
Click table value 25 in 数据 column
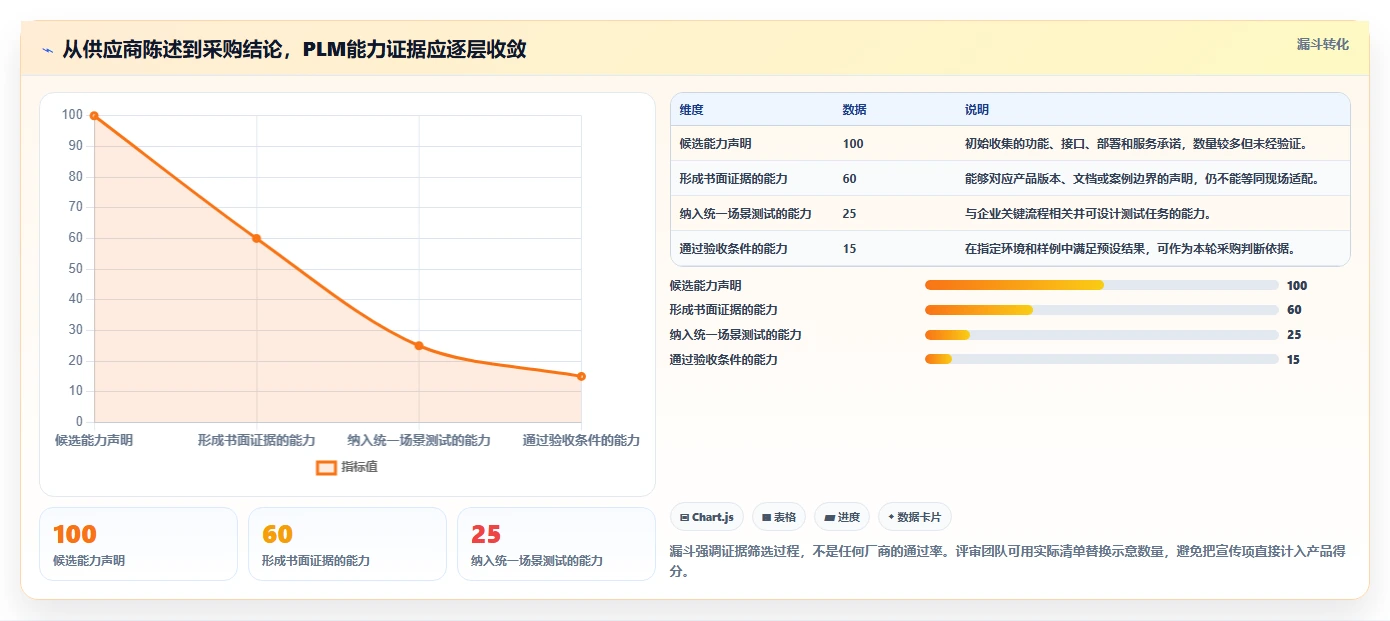point(849,214)
